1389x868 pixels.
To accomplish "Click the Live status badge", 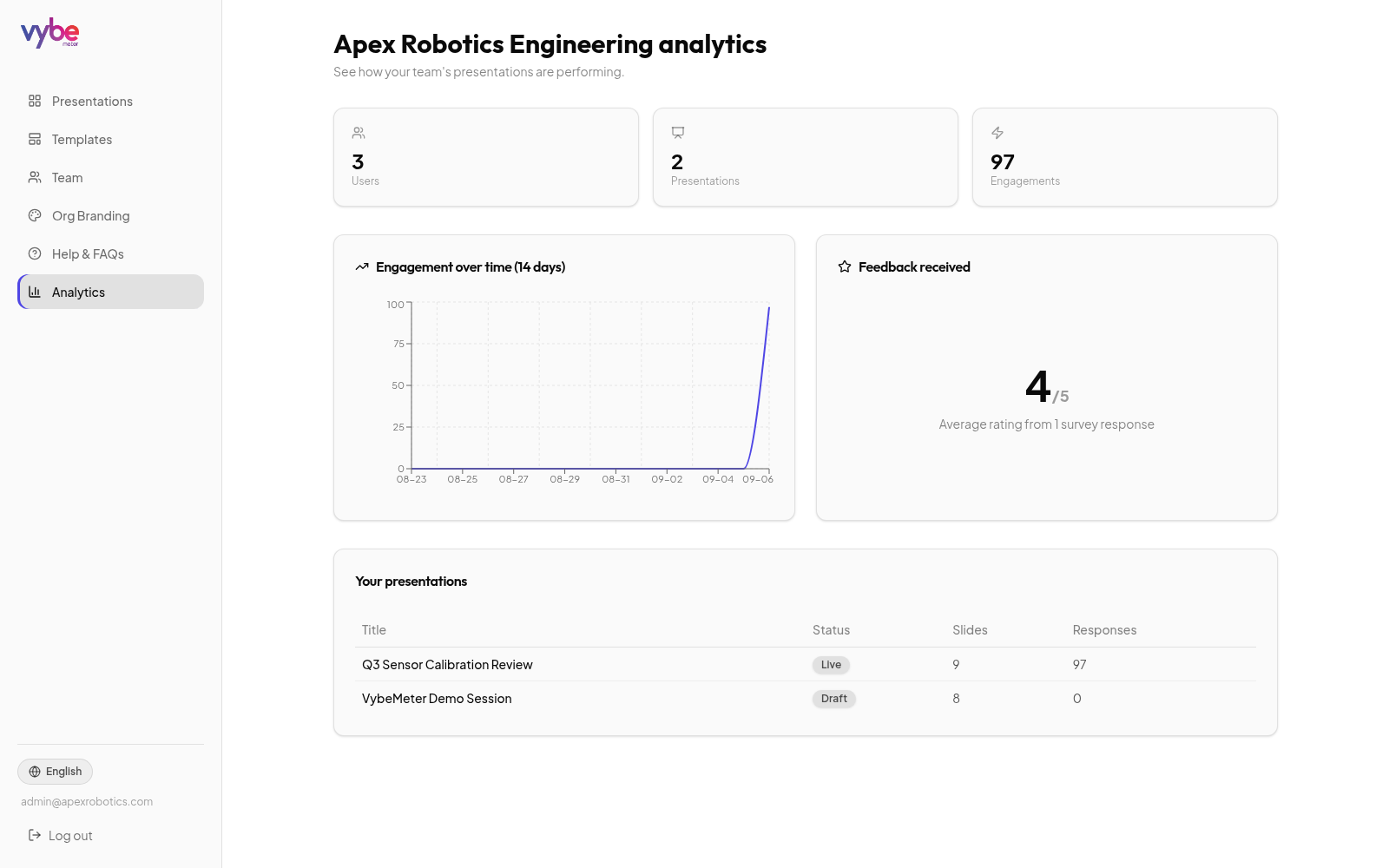I will pos(831,665).
